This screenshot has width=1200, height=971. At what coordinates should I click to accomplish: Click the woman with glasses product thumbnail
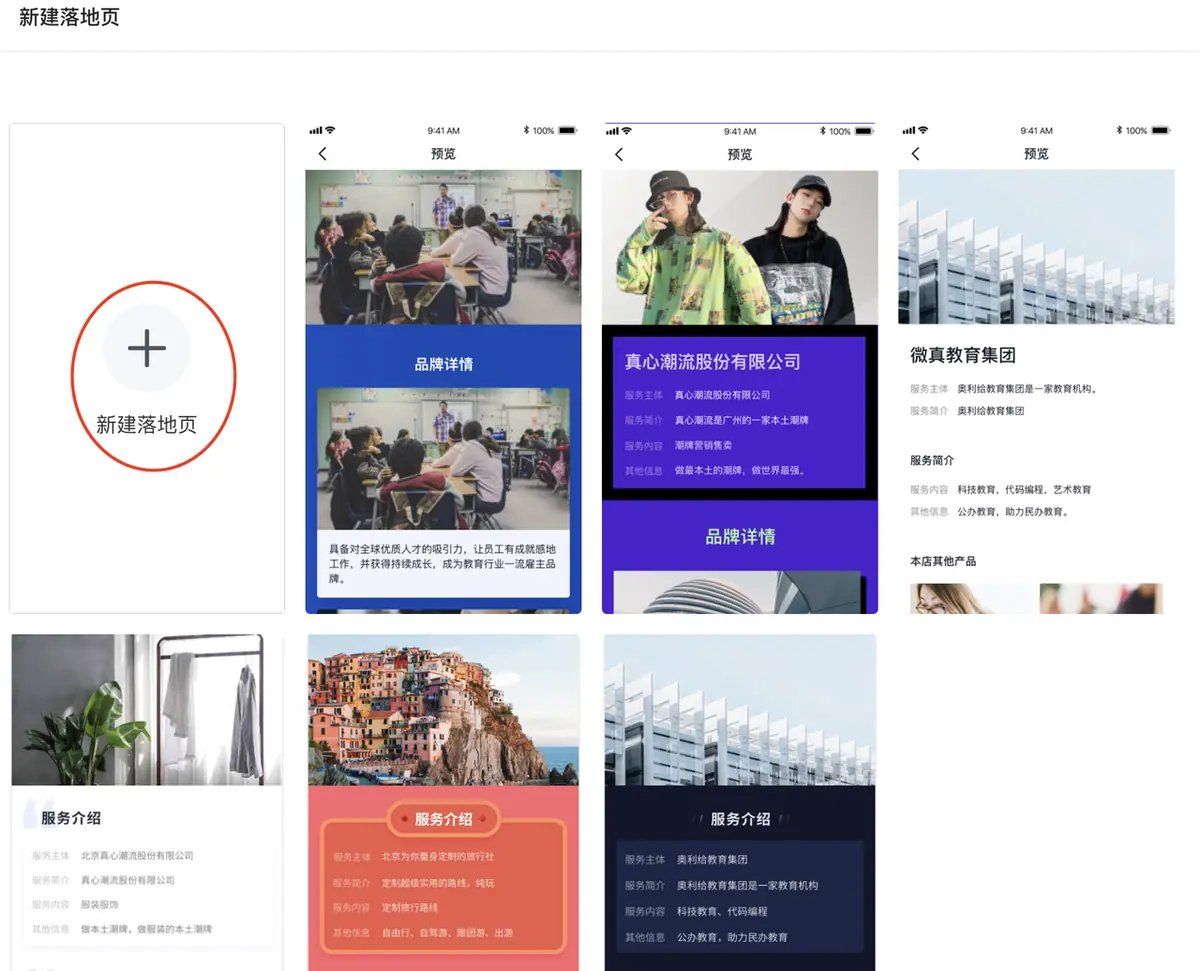[972, 598]
